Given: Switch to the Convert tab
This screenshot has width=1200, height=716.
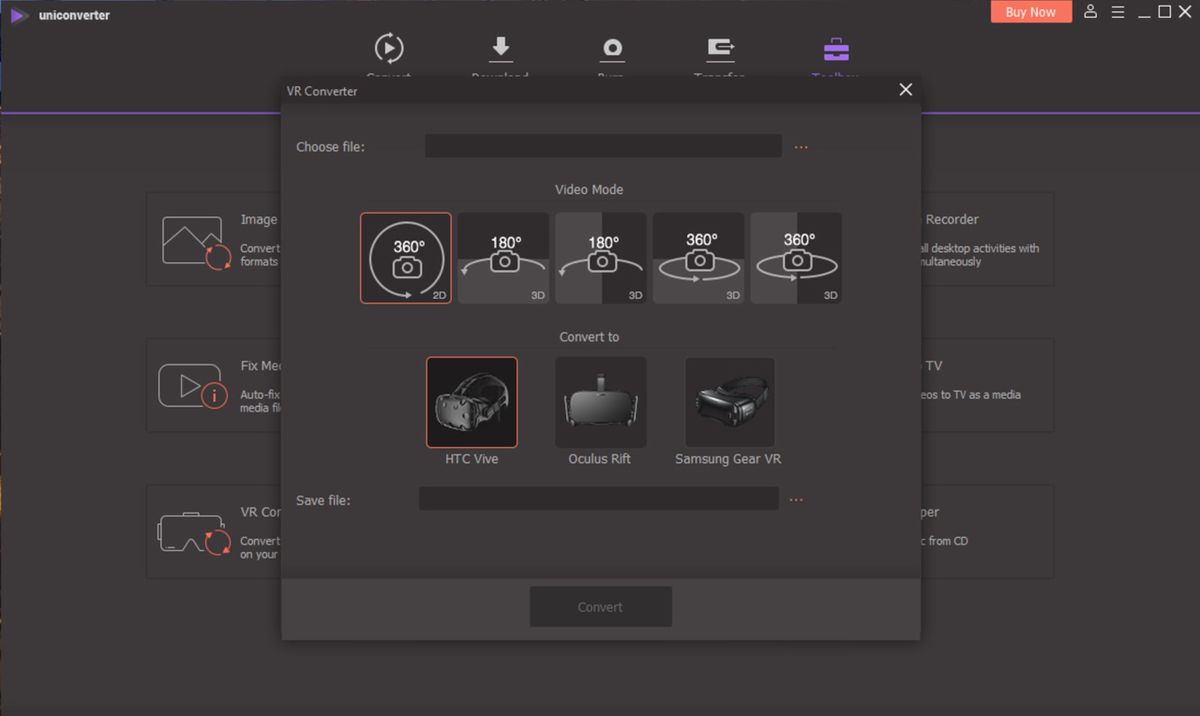Looking at the screenshot, I should (388, 48).
